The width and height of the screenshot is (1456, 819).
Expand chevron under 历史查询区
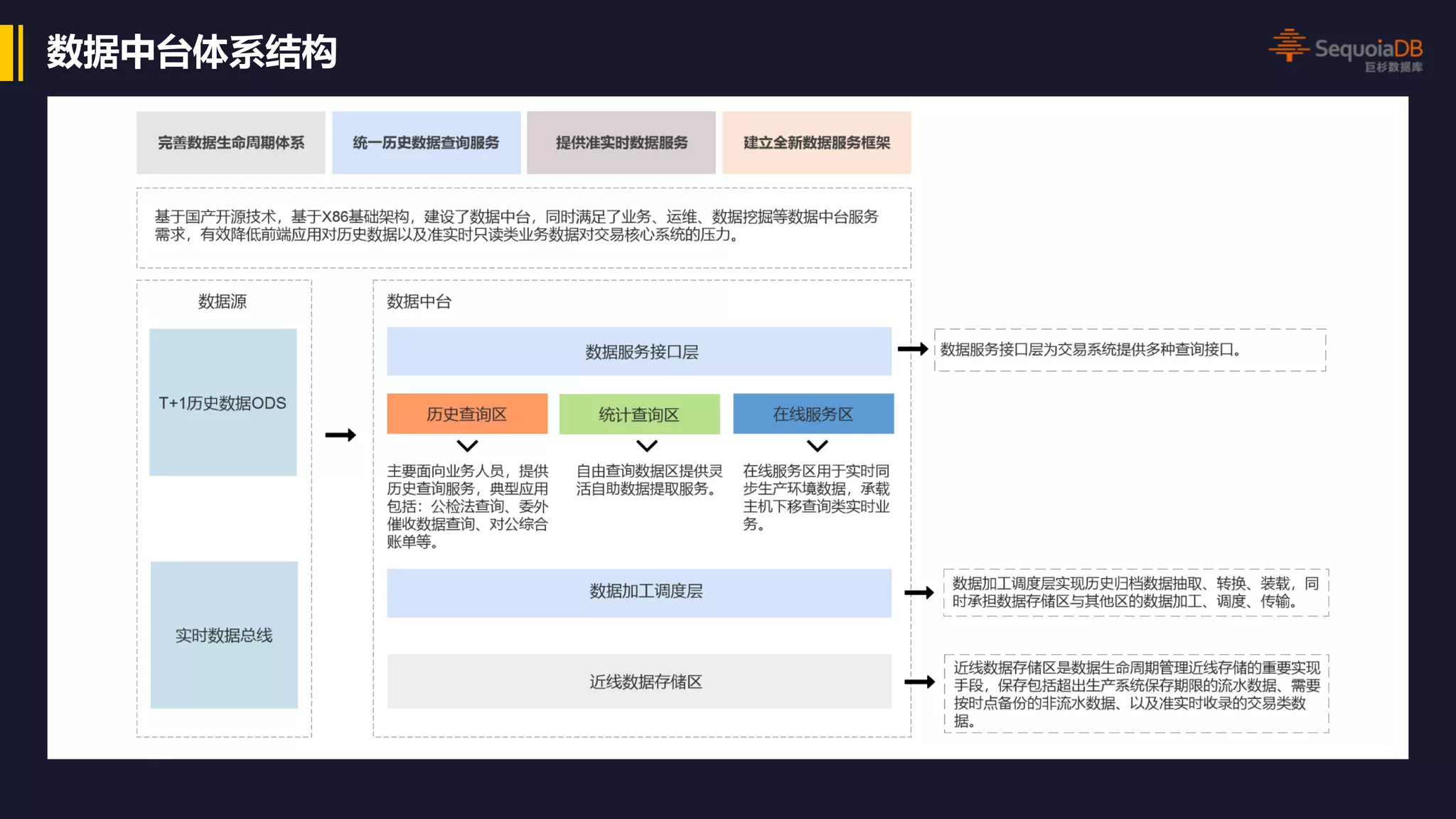pyautogui.click(x=467, y=446)
